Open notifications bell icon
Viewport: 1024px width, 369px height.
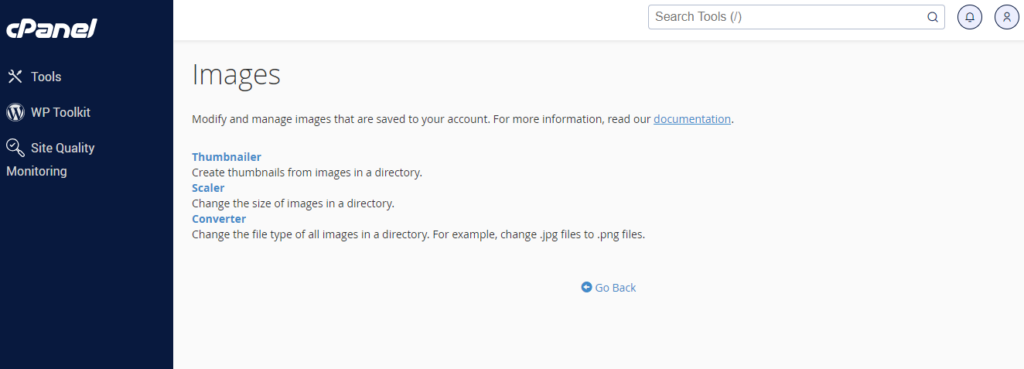tap(970, 17)
